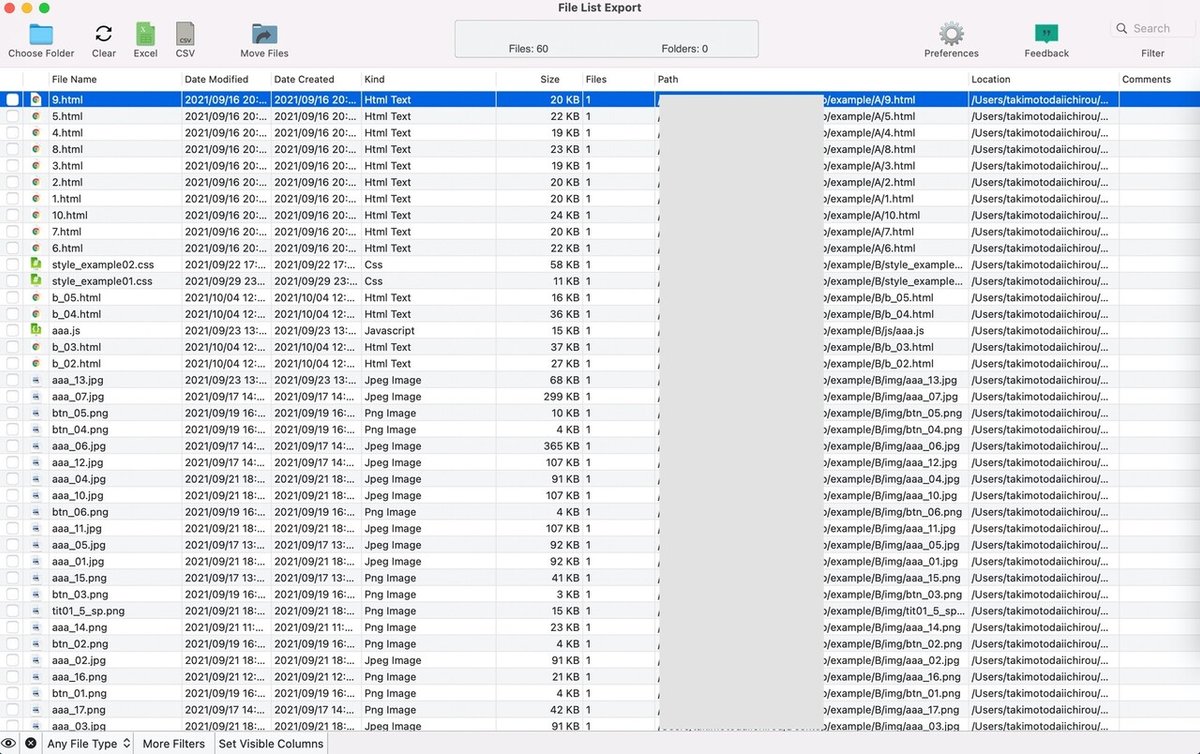Viewport: 1200px width, 754px height.
Task: Open the Choose Folder toolbar icon
Action: (41, 34)
